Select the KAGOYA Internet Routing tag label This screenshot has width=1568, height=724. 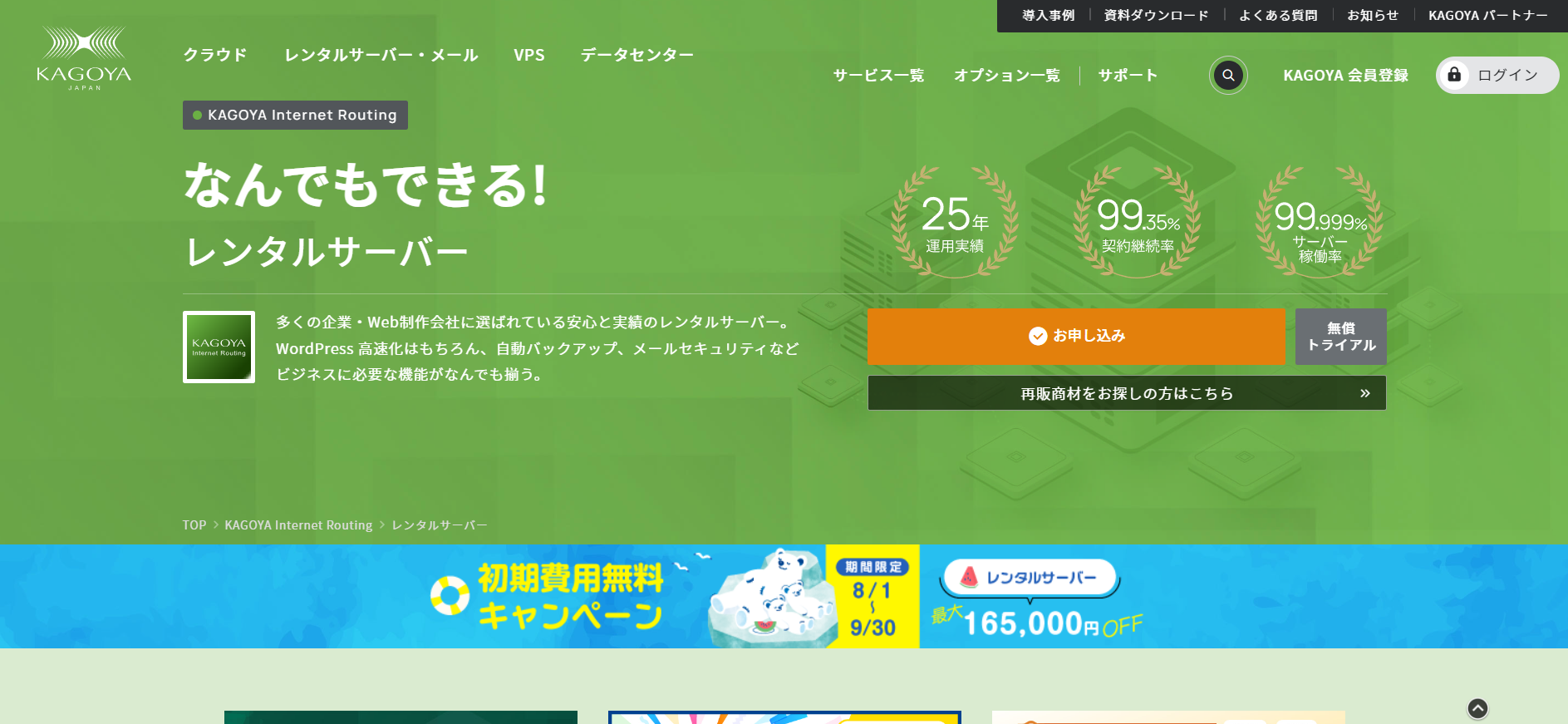click(x=295, y=116)
